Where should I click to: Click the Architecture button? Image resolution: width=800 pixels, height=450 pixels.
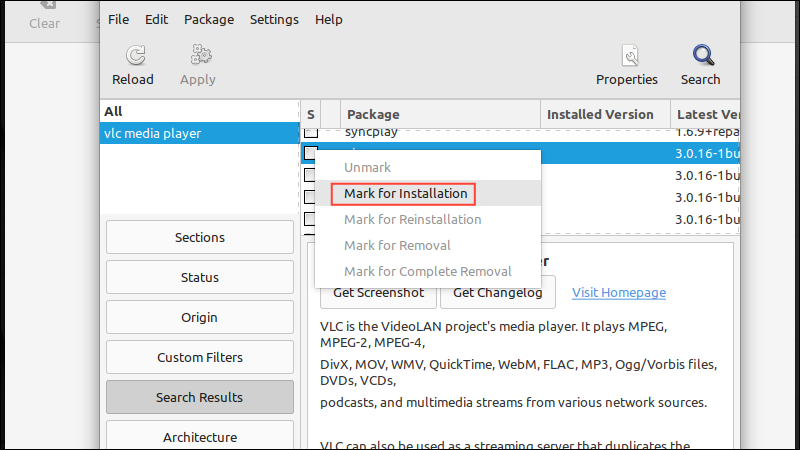(x=200, y=437)
